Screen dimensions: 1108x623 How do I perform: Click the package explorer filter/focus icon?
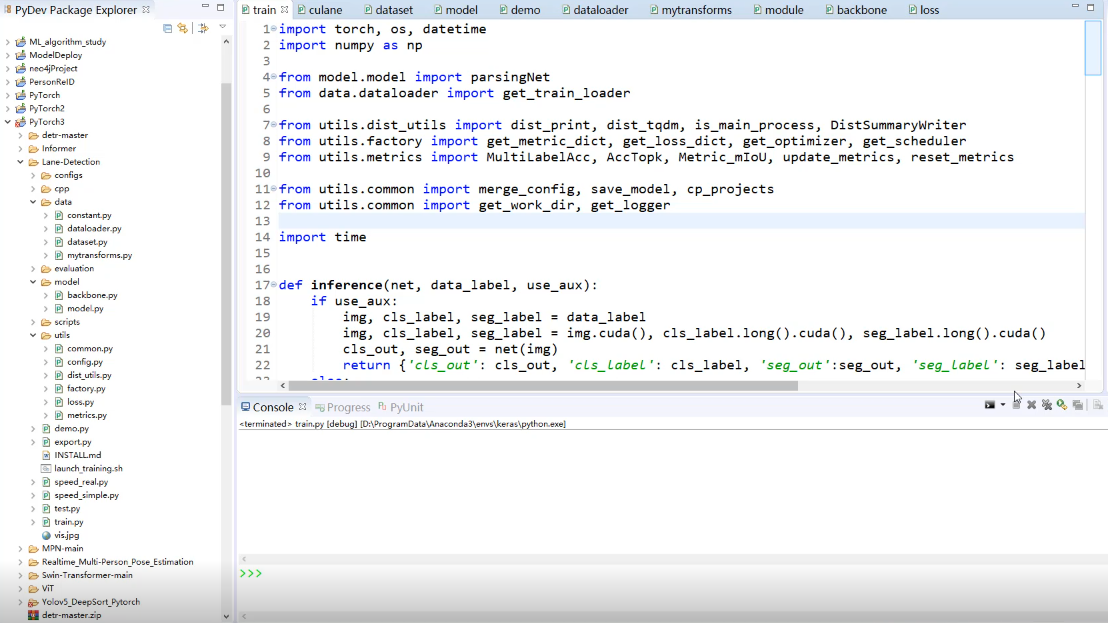203,28
